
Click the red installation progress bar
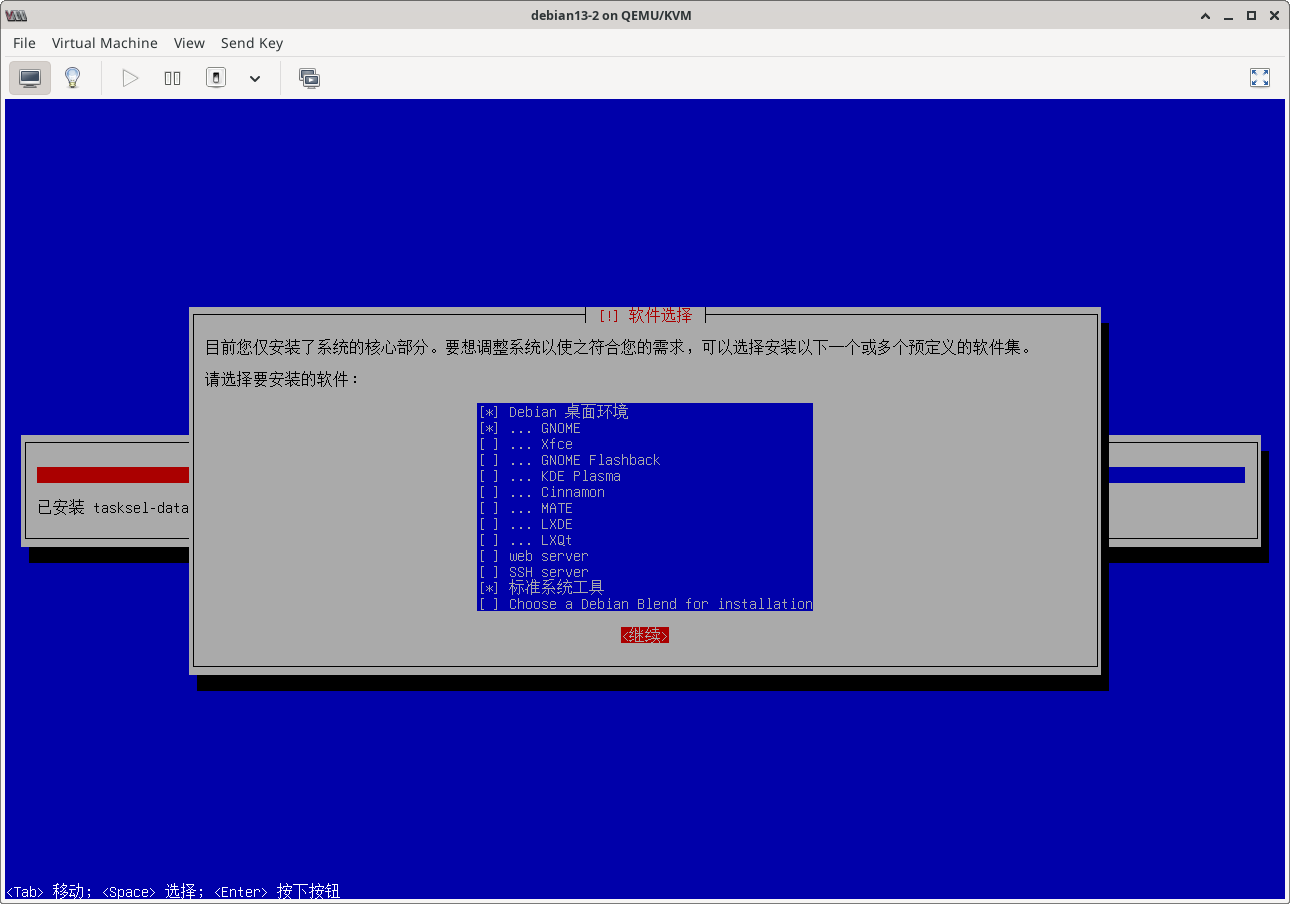coord(113,475)
